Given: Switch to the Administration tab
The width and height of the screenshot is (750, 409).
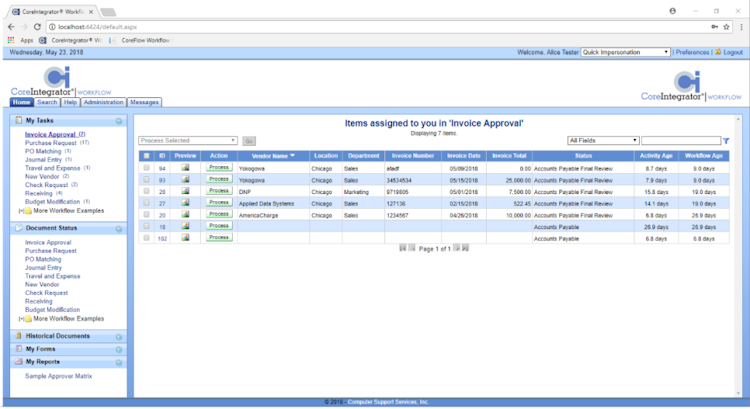Looking at the screenshot, I should pyautogui.click(x=103, y=102).
